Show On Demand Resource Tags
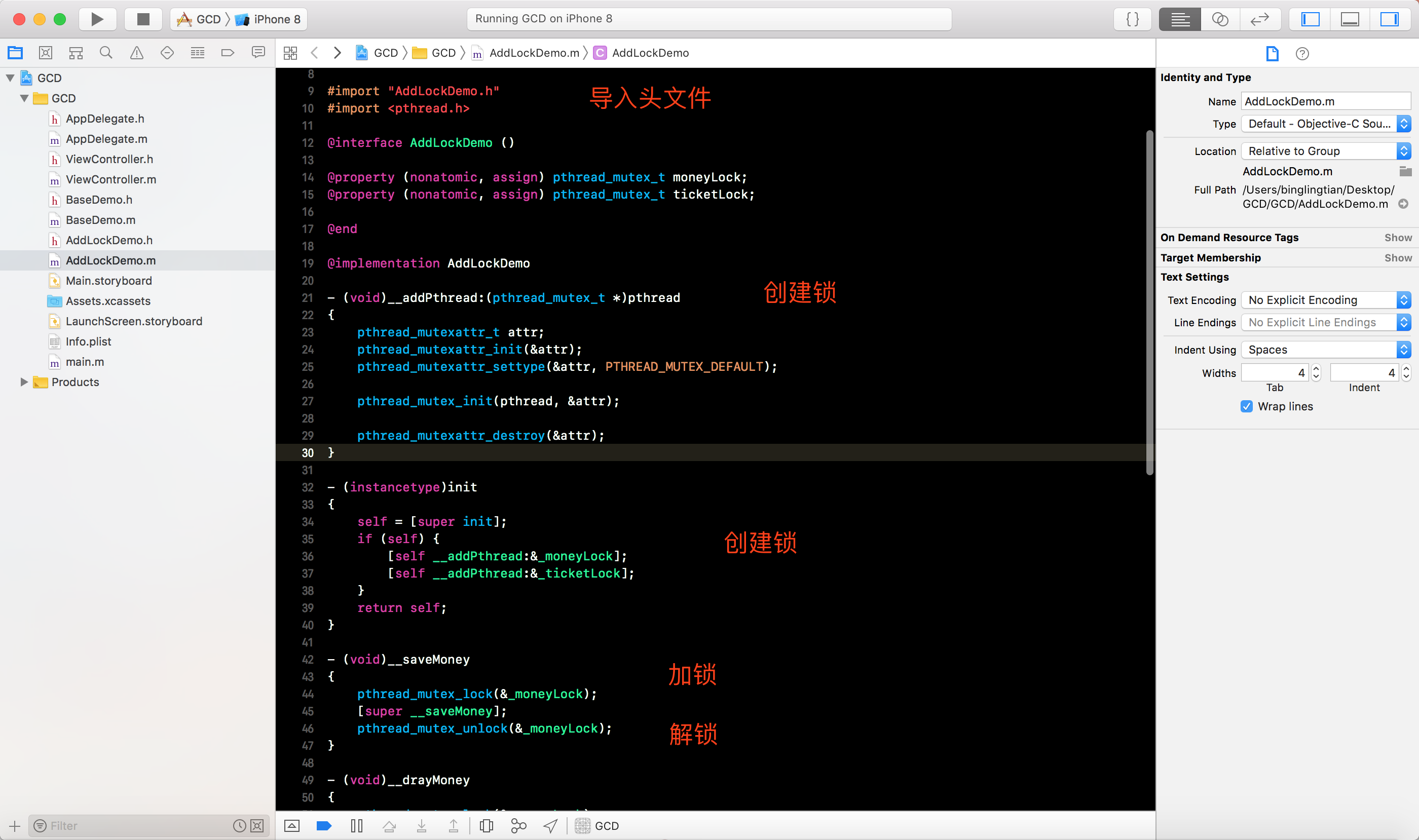The image size is (1419, 840). (1398, 238)
